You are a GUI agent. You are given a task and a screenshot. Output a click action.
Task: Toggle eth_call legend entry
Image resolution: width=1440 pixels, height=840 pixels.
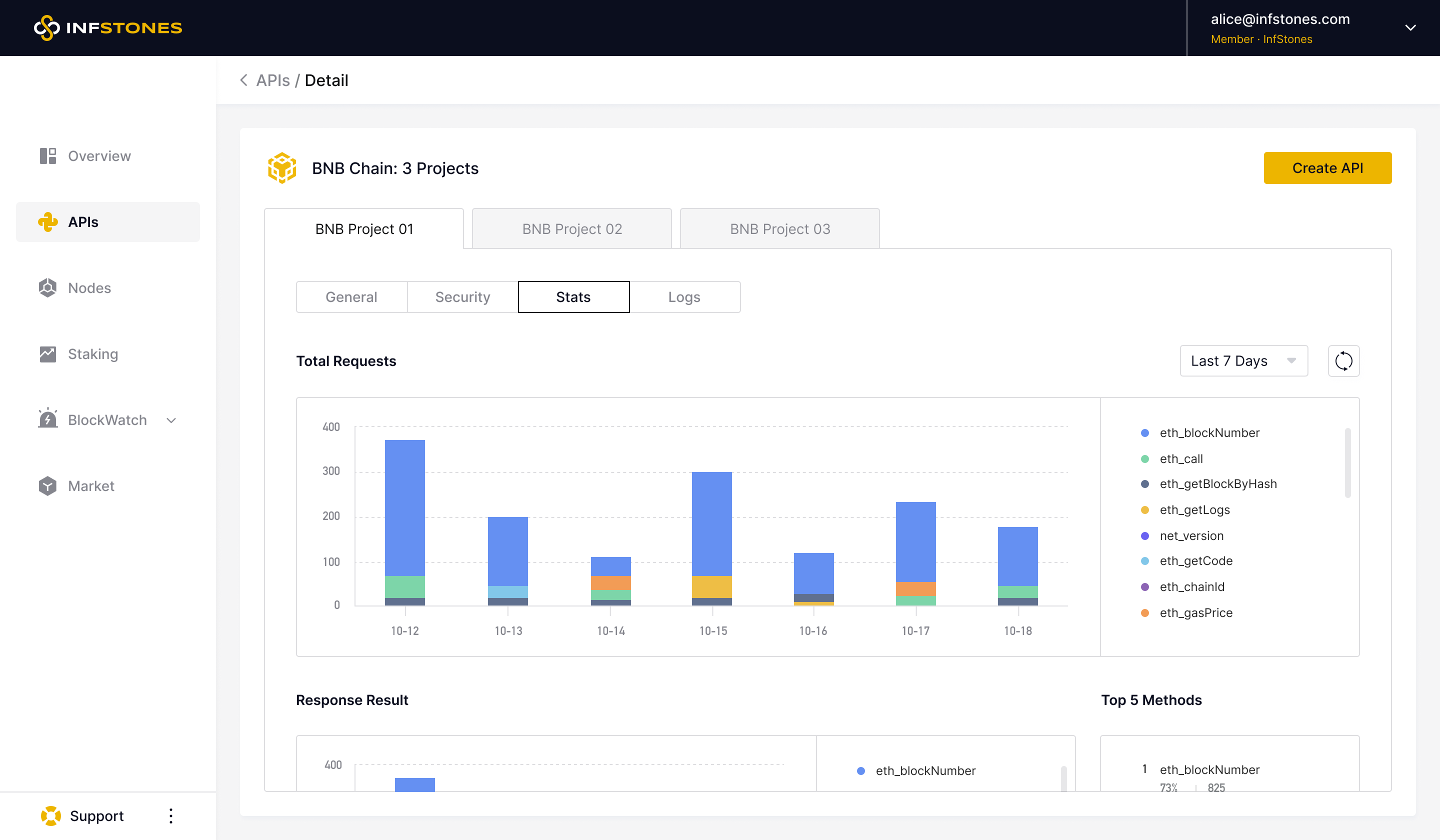(x=1180, y=459)
